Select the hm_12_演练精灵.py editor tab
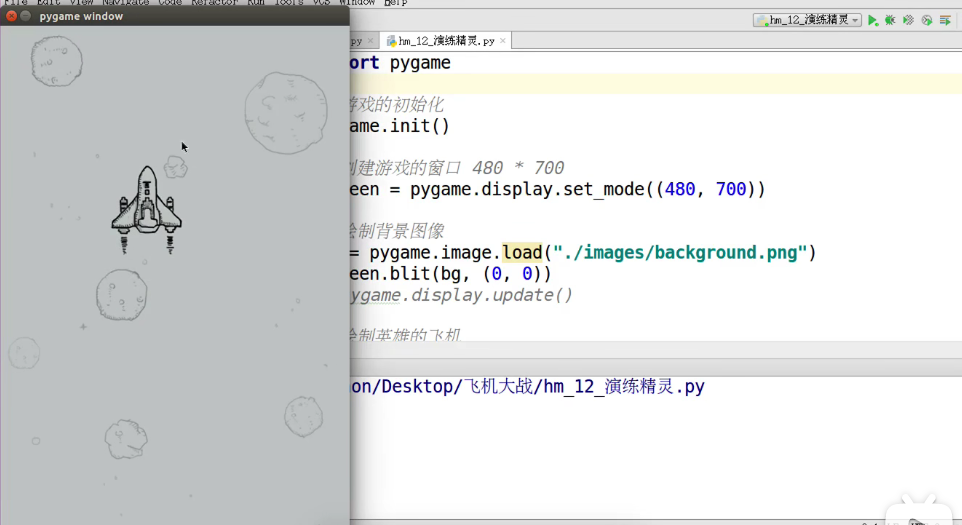This screenshot has height=525, width=962. click(446, 41)
